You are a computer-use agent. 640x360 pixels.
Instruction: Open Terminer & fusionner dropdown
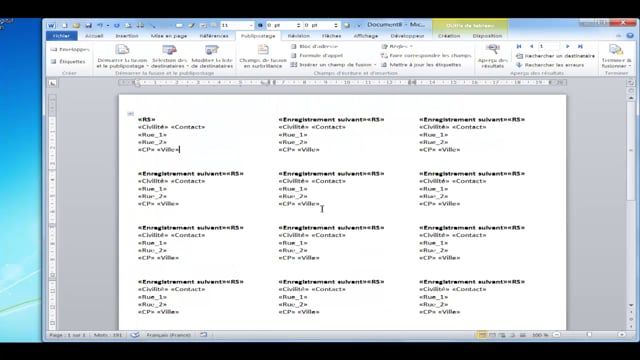click(x=616, y=56)
